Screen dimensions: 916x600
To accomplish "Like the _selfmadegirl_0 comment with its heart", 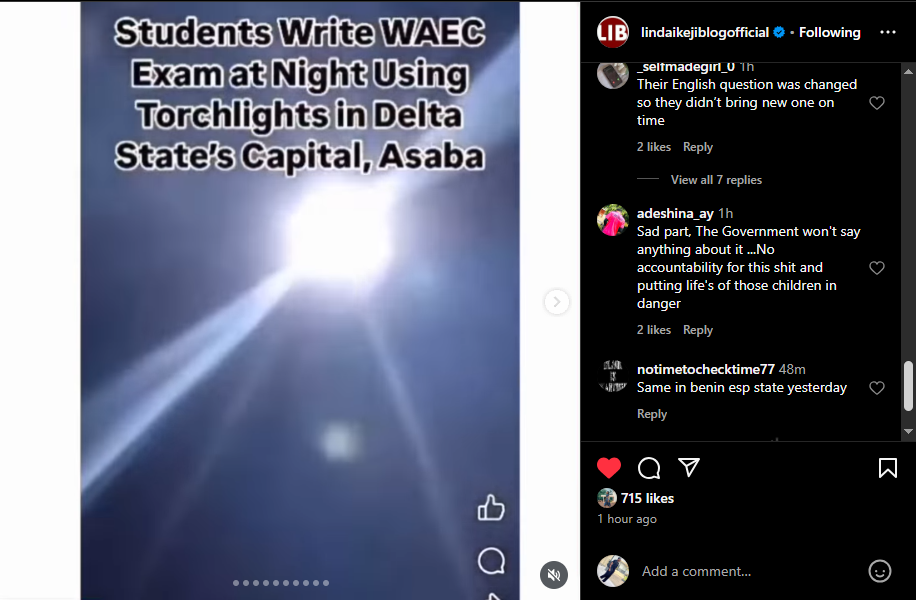I will click(876, 103).
